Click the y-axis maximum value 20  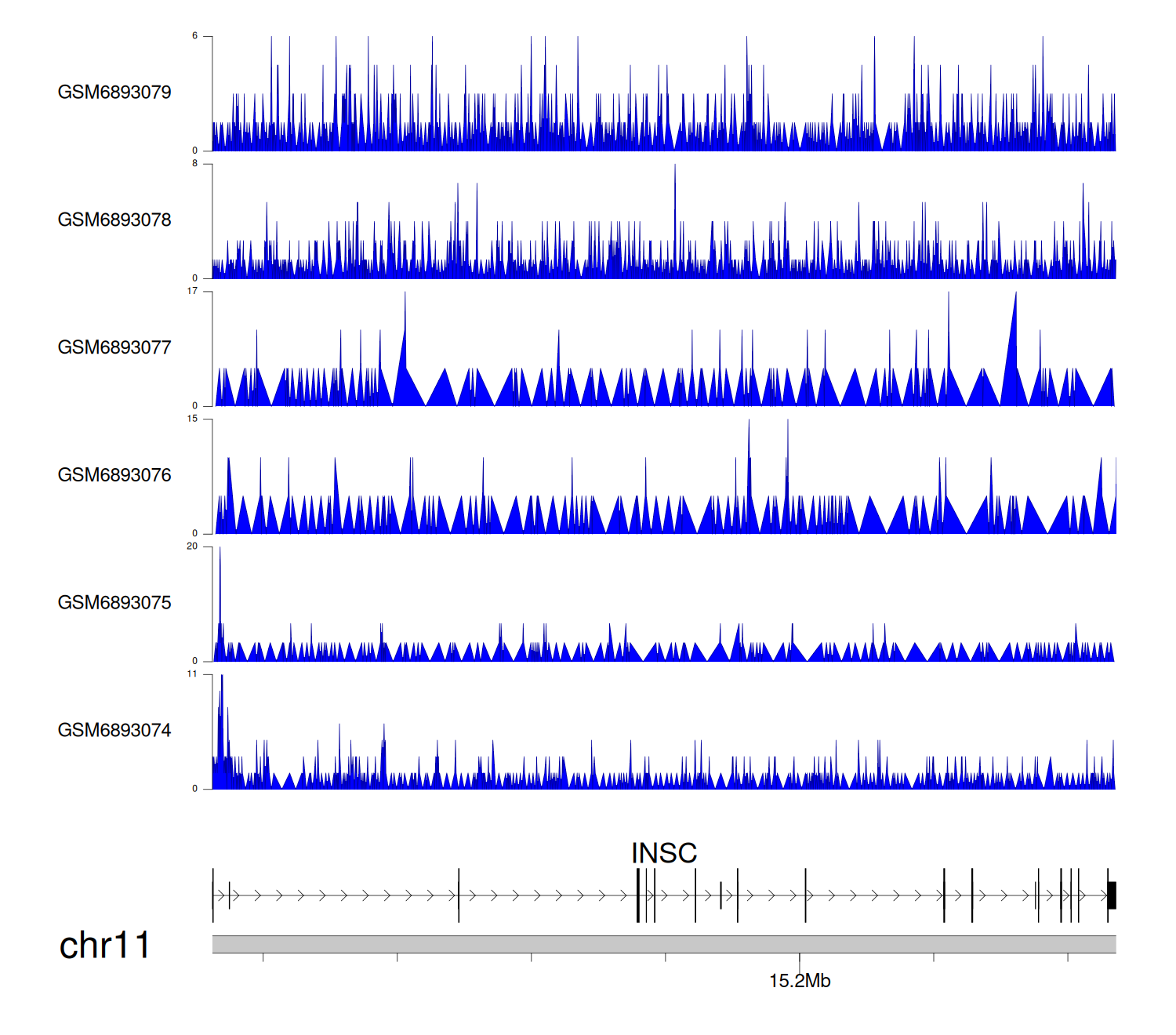coord(192,547)
